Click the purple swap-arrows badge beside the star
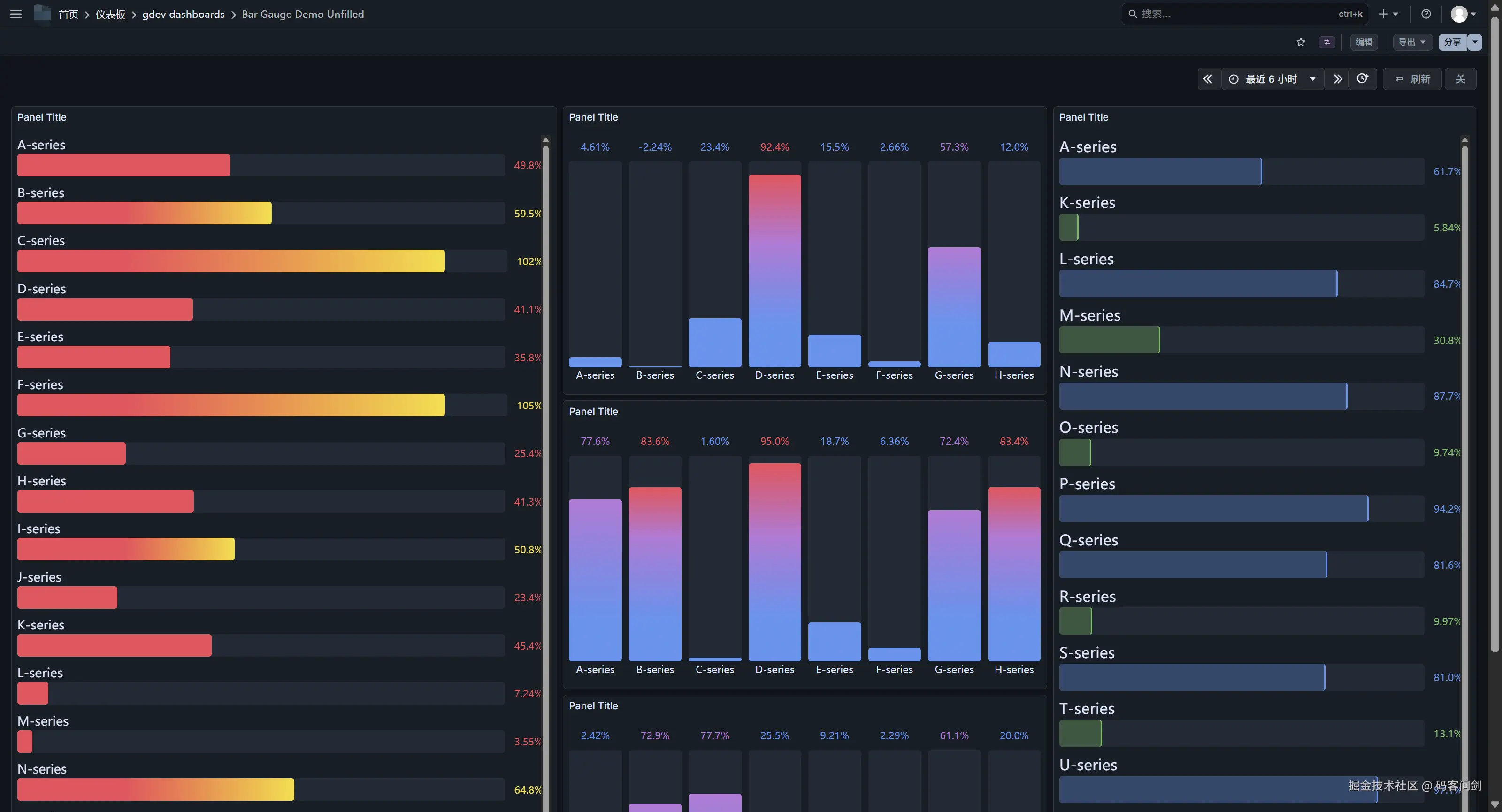 (x=1327, y=42)
